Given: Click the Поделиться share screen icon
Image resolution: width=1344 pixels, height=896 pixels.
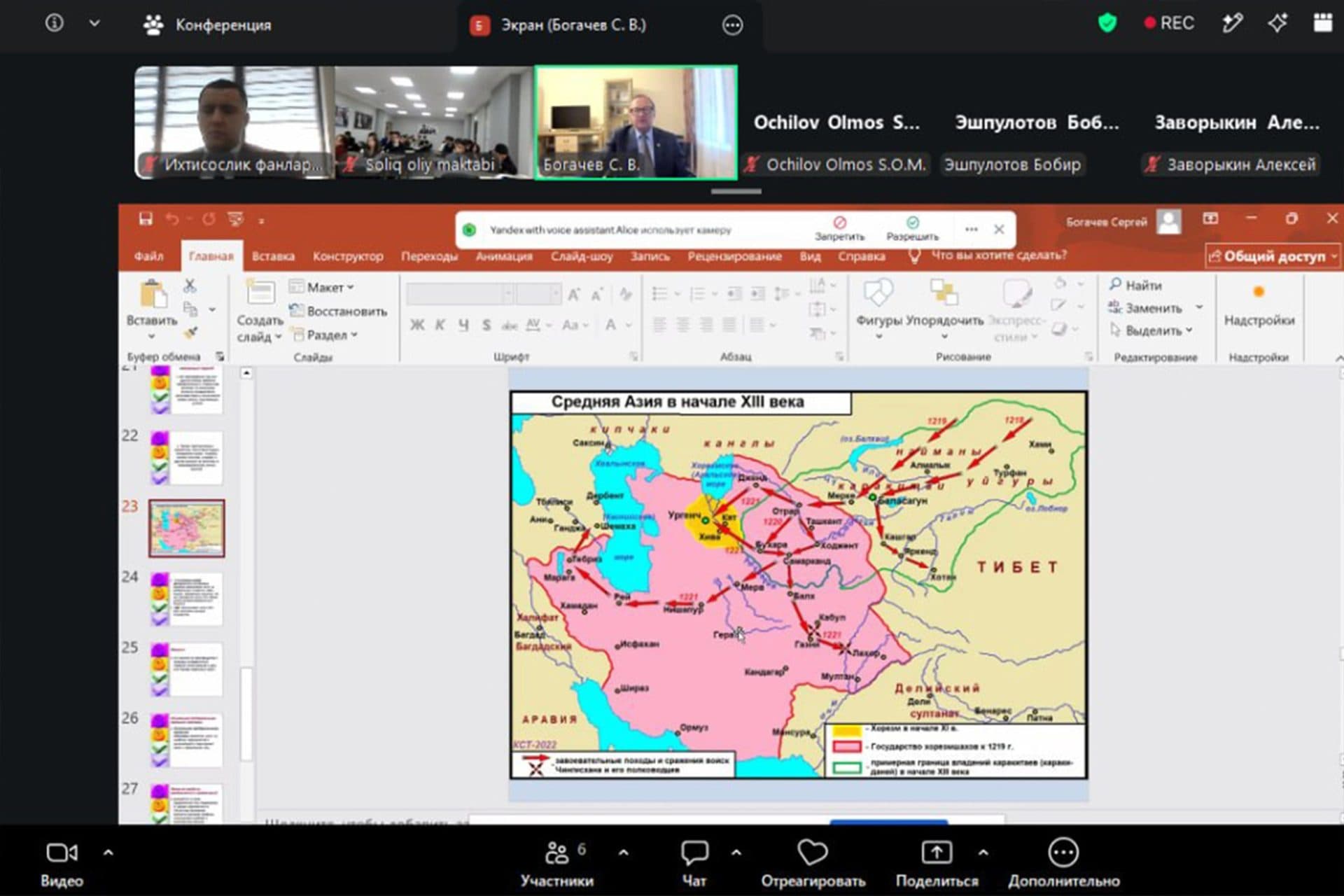Looking at the screenshot, I should pos(937,852).
